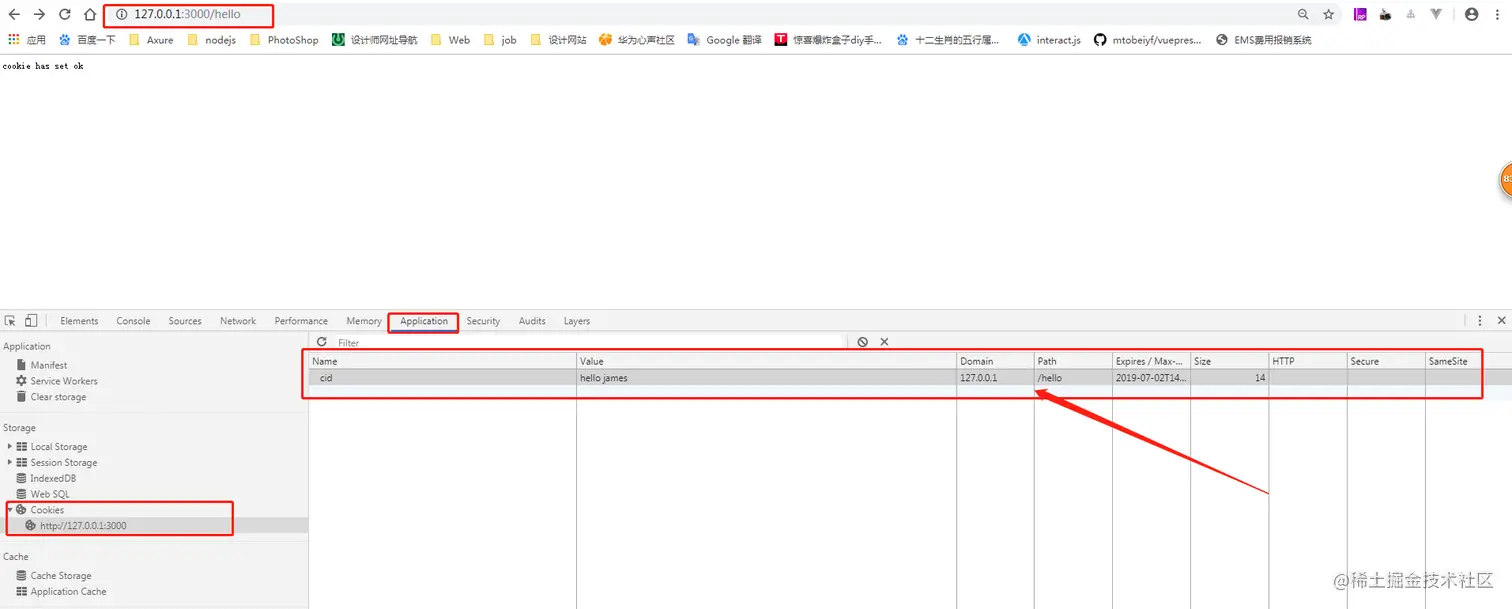Expand the Session Storage tree arrow
Image resolution: width=1512 pixels, height=609 pixels.
(x=10, y=462)
